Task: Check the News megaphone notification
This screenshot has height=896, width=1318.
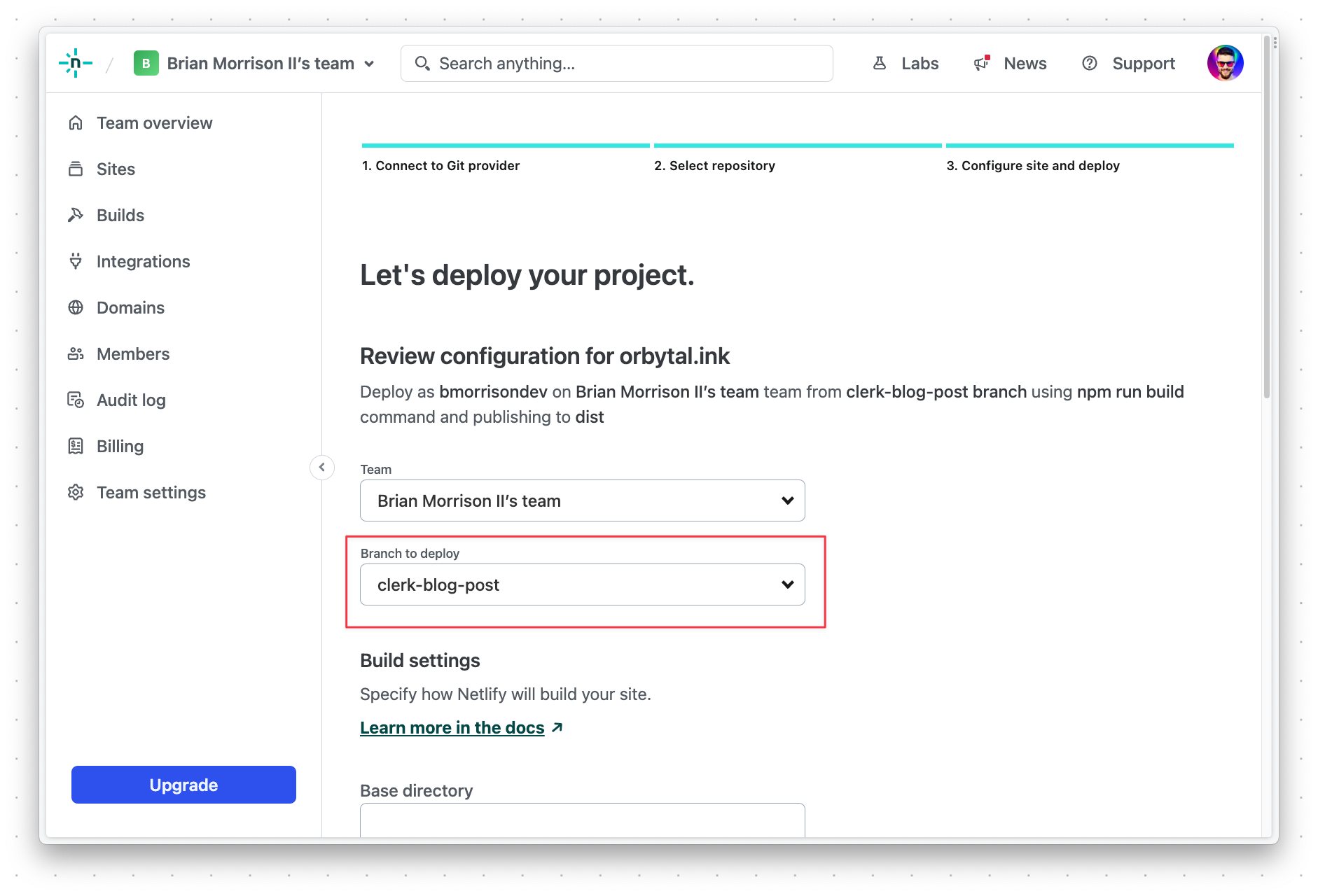Action: pos(980,63)
